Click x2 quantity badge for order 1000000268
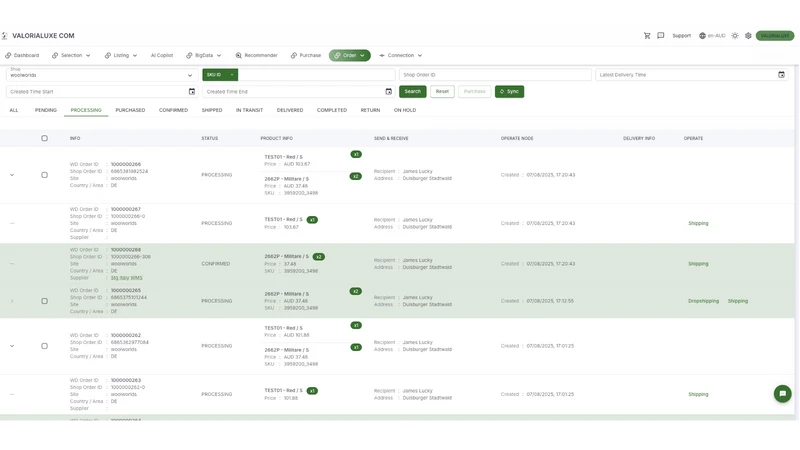 (319, 257)
